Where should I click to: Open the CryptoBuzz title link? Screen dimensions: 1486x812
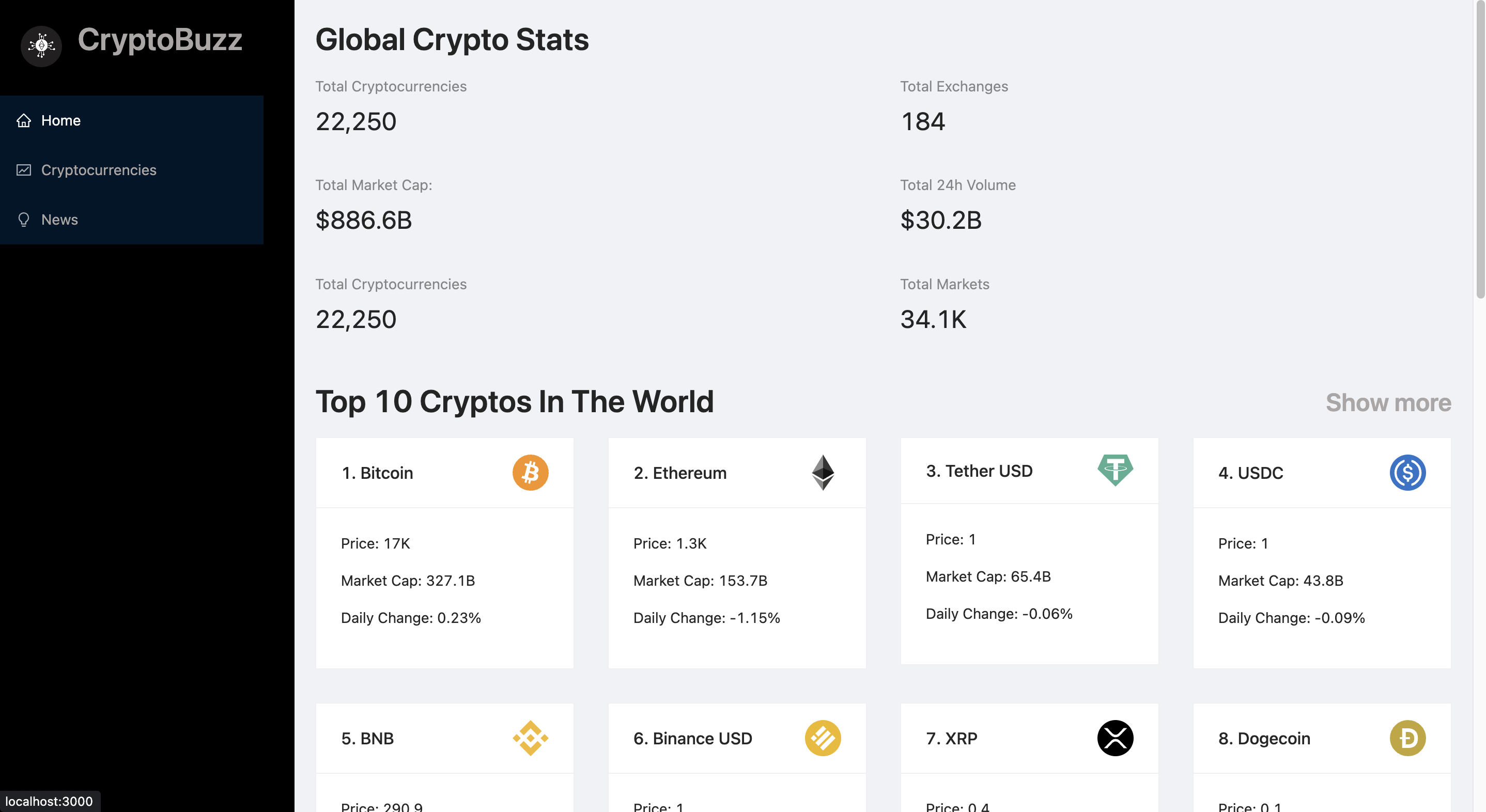[x=160, y=40]
